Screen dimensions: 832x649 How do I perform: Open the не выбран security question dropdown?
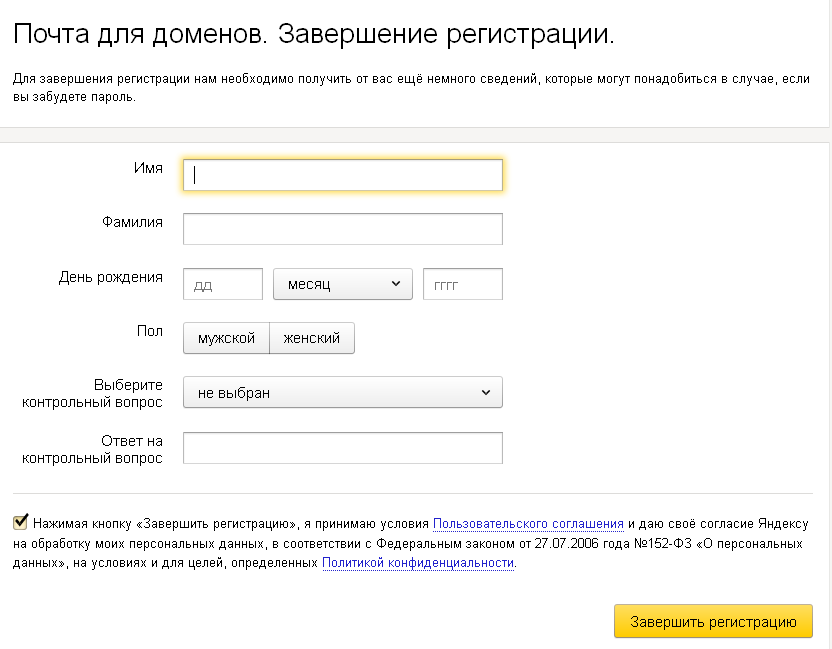[342, 392]
